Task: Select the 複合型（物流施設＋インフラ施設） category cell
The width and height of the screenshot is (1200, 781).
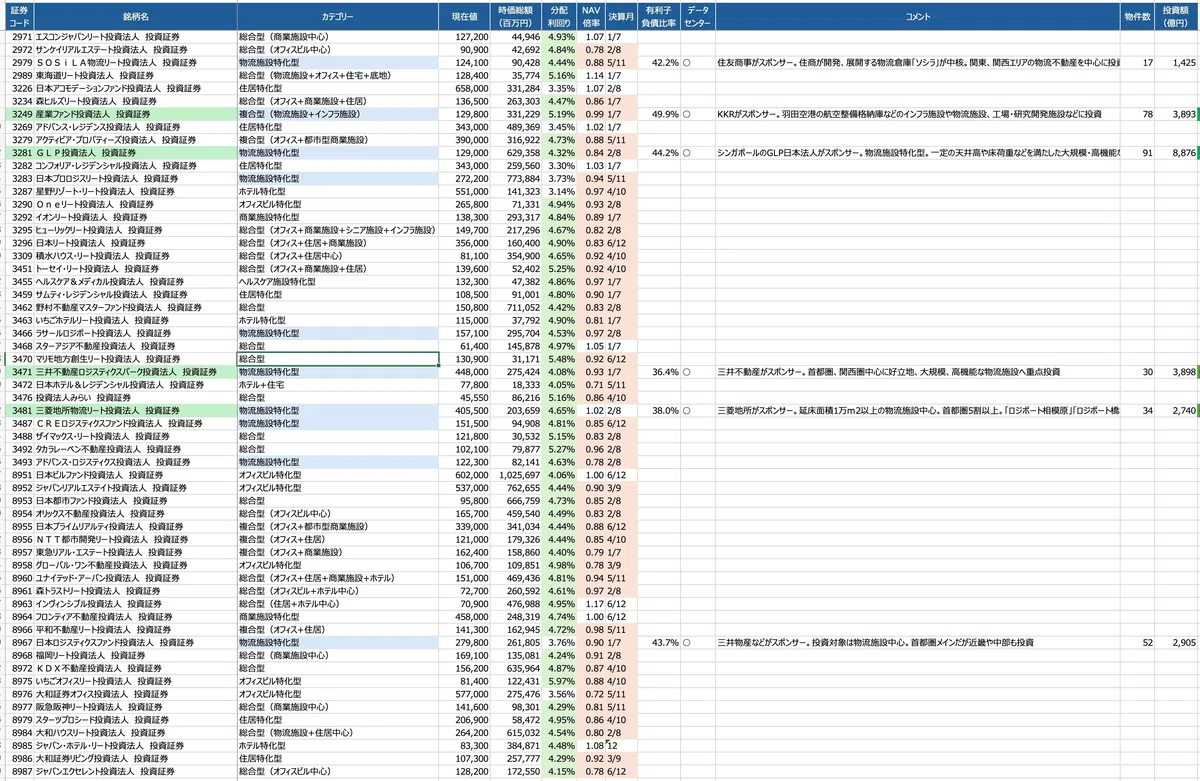Action: click(x=339, y=114)
